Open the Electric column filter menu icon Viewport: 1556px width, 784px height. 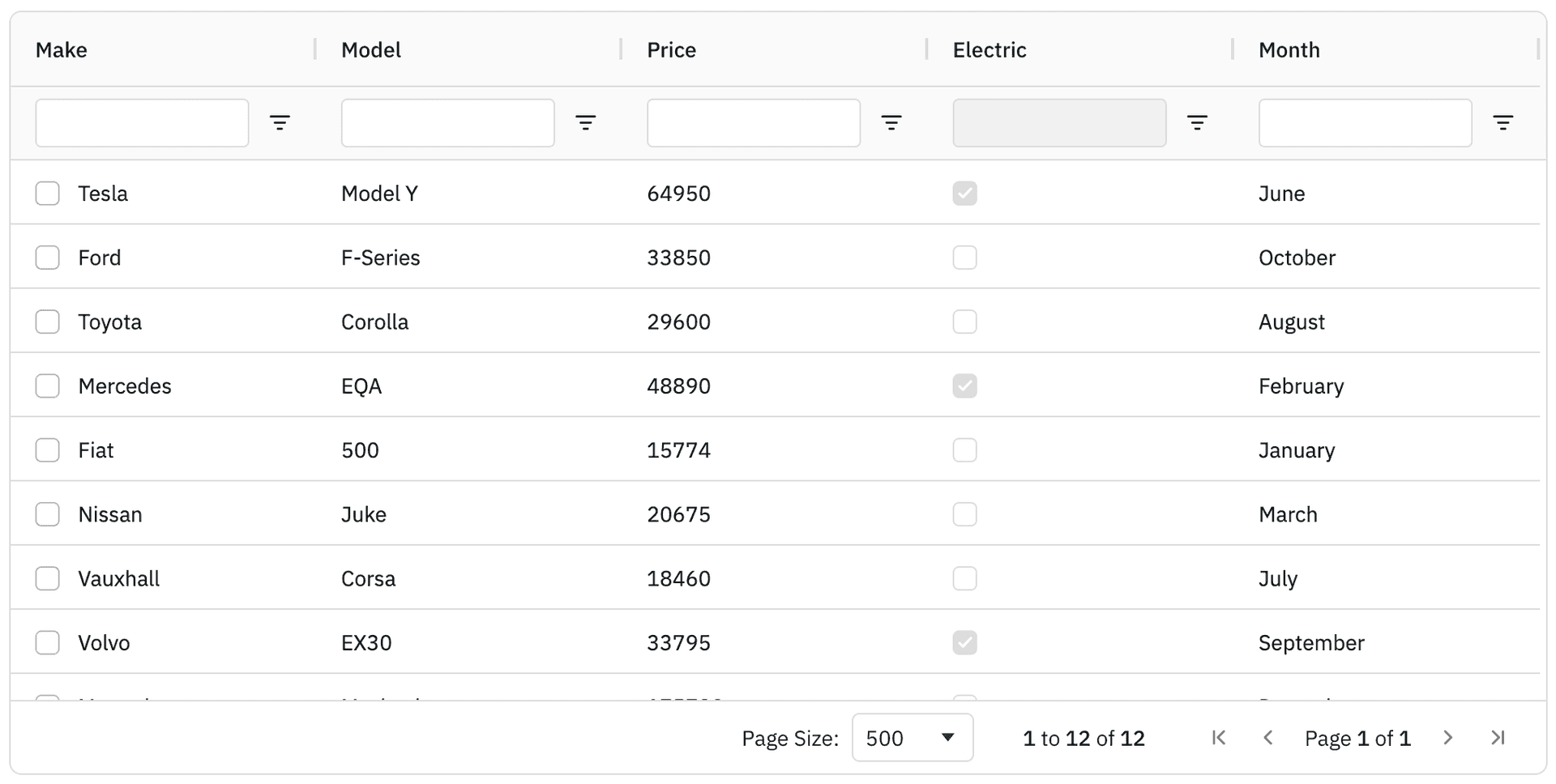click(1197, 123)
